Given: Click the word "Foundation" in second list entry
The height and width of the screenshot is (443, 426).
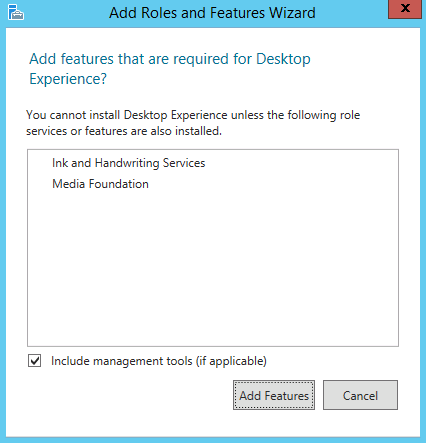Looking at the screenshot, I should (x=119, y=184).
